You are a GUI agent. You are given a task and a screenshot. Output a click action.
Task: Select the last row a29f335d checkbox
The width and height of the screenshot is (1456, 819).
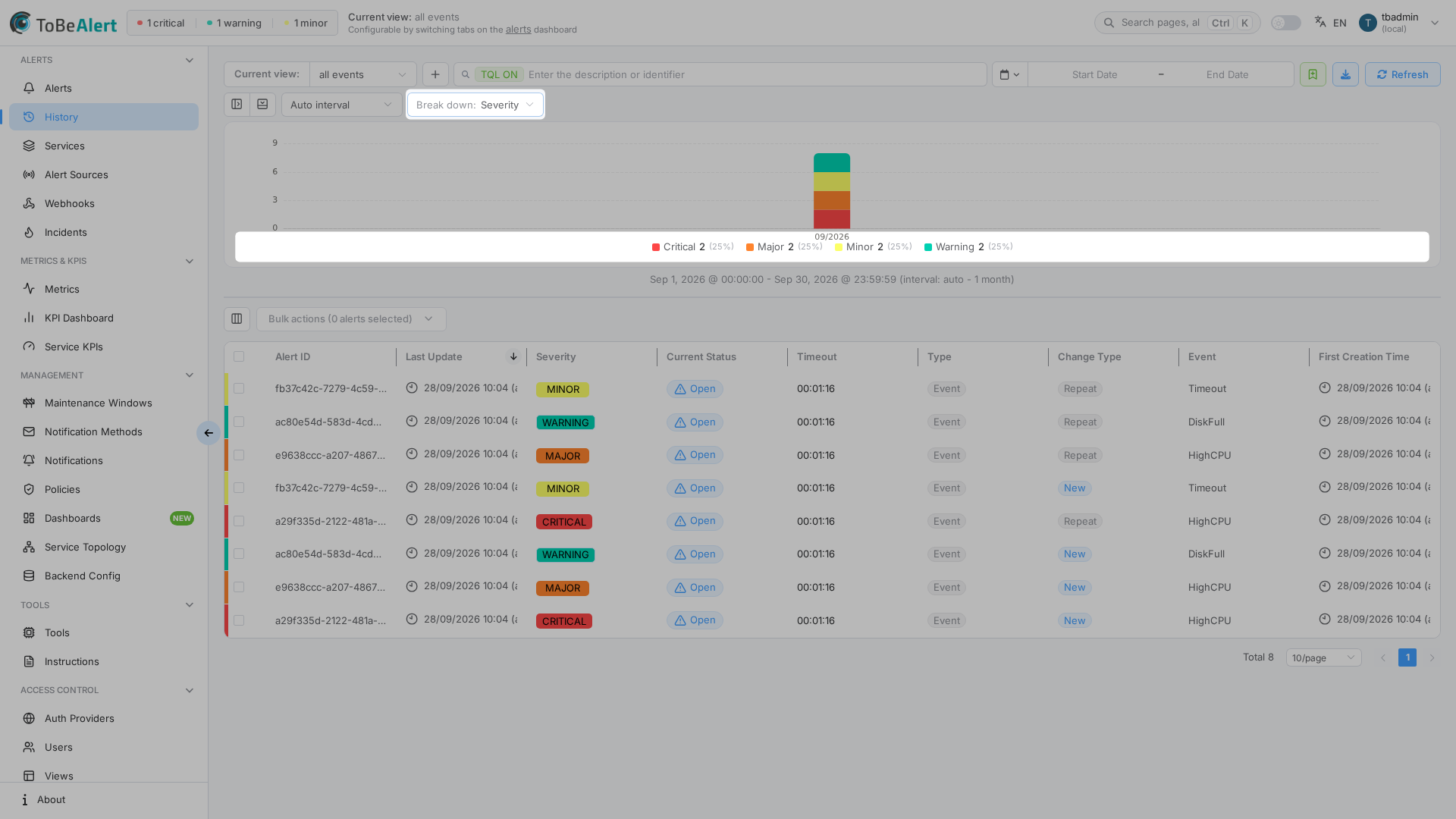239,620
